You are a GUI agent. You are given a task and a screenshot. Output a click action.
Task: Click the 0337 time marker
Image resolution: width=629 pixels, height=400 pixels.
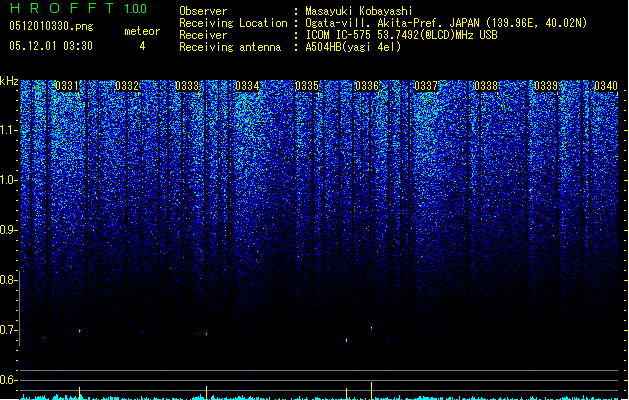426,86
